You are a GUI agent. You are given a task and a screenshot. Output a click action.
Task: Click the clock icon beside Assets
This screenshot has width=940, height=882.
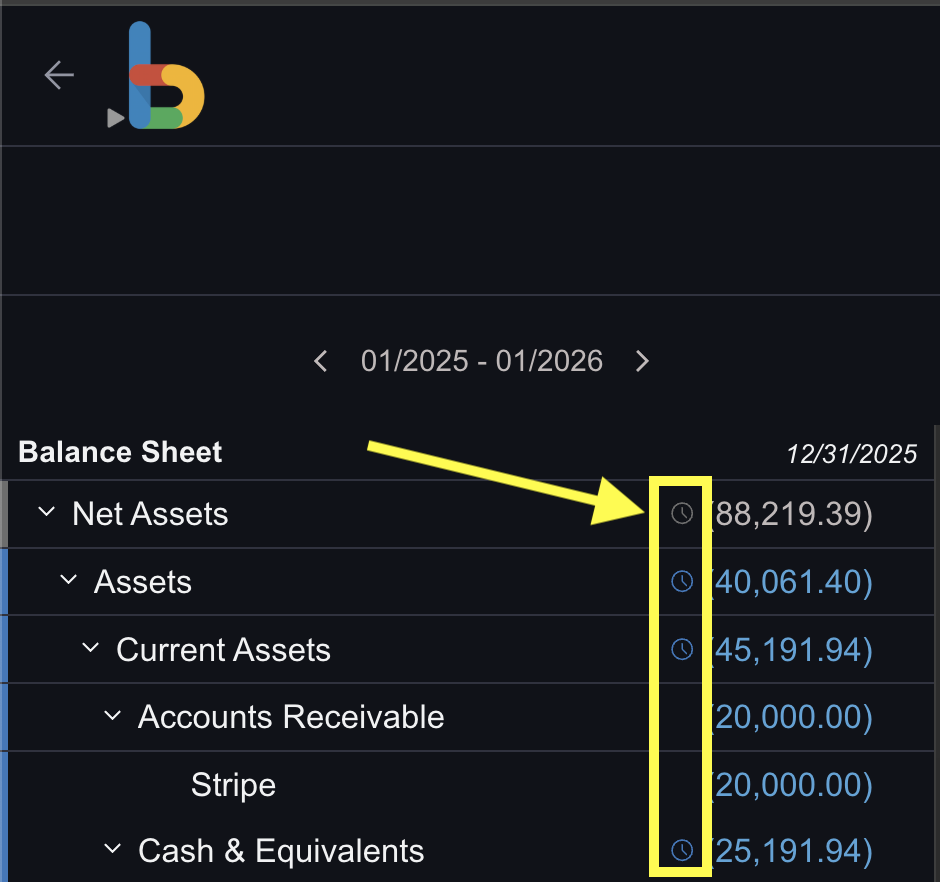point(680,582)
